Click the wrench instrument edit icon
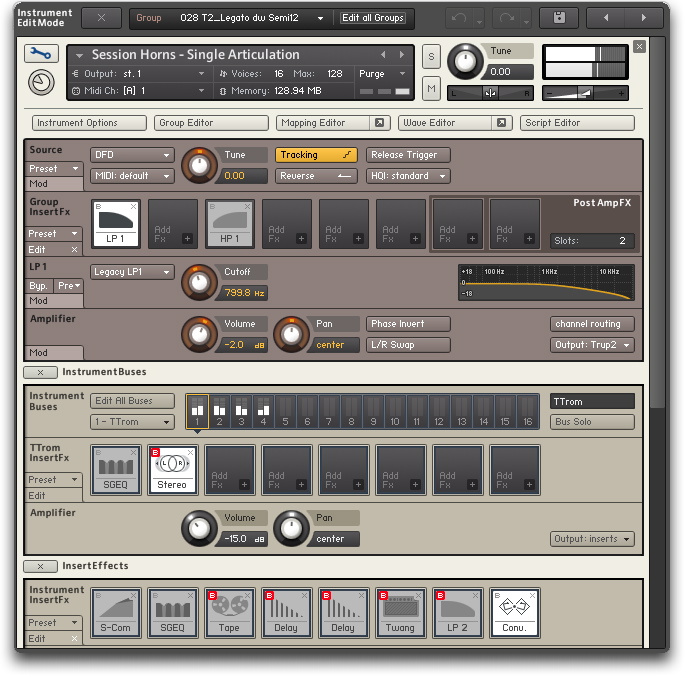This screenshot has height=676, width=684. [41, 54]
